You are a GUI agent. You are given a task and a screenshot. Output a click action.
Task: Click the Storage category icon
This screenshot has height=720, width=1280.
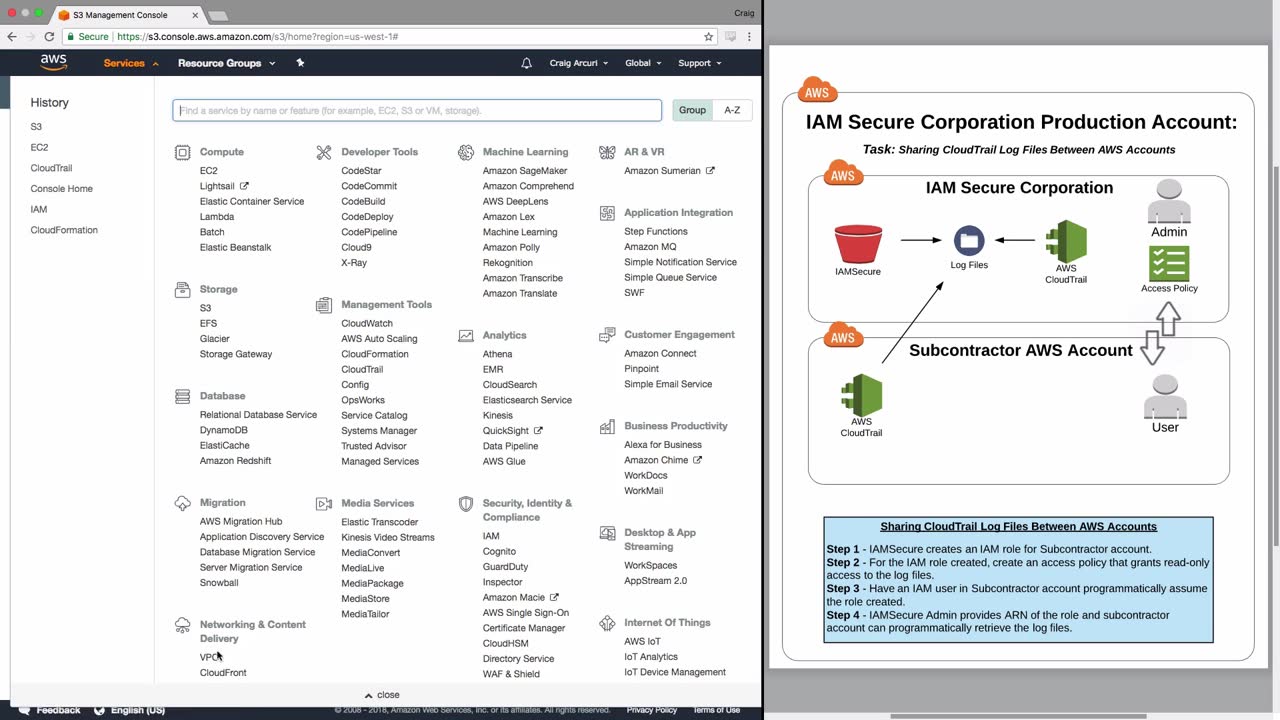182,289
